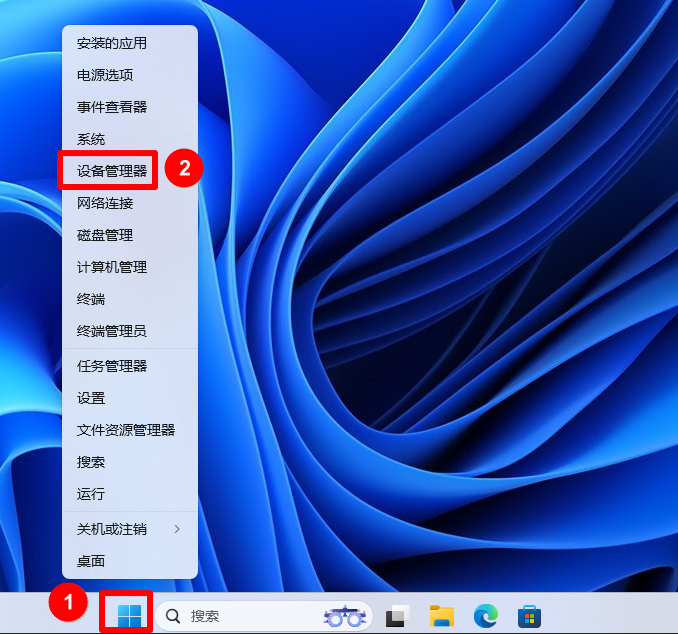Select 网络连接 in the menu

pos(130,203)
